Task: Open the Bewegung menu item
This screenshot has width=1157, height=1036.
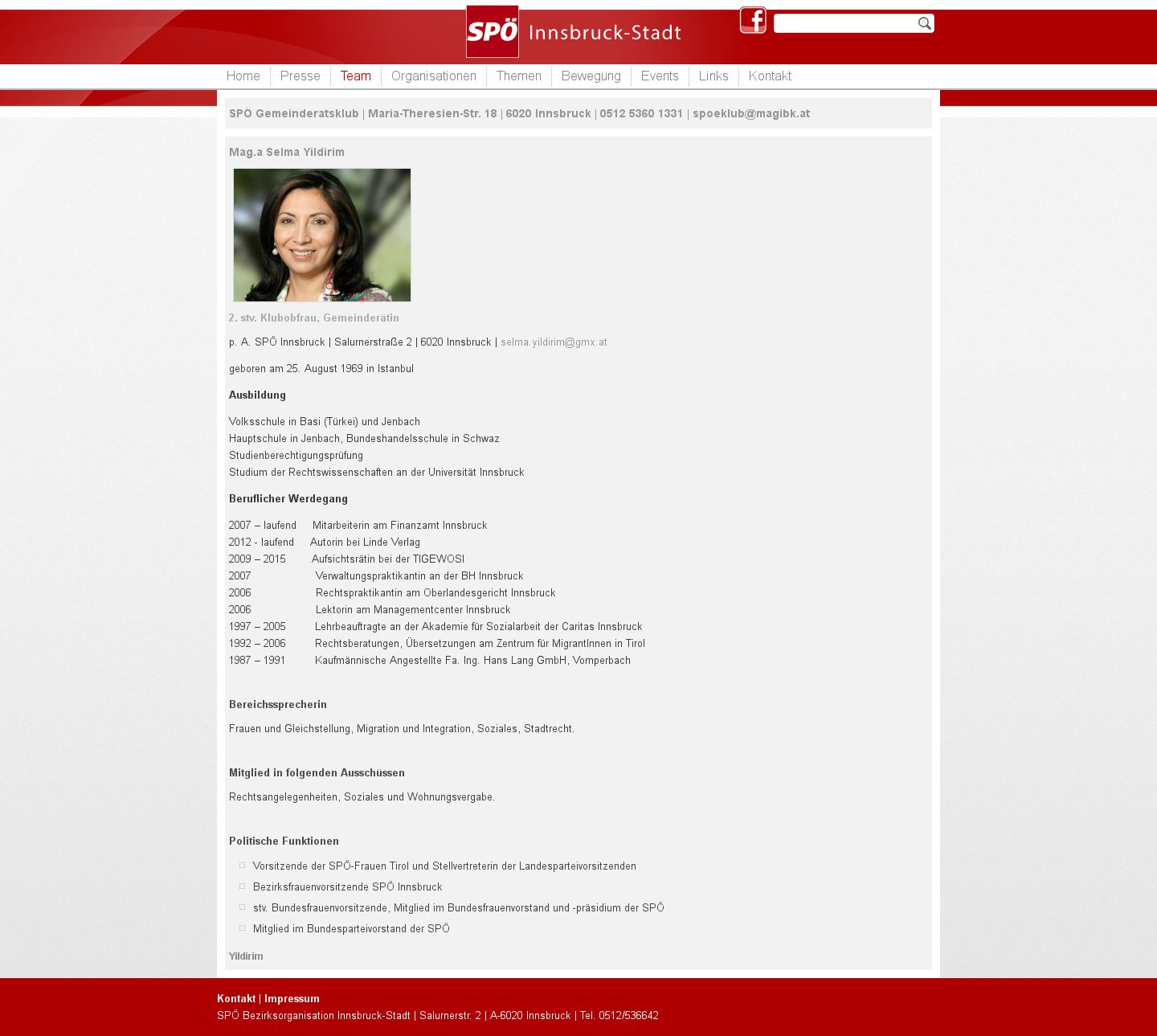Action: (591, 76)
